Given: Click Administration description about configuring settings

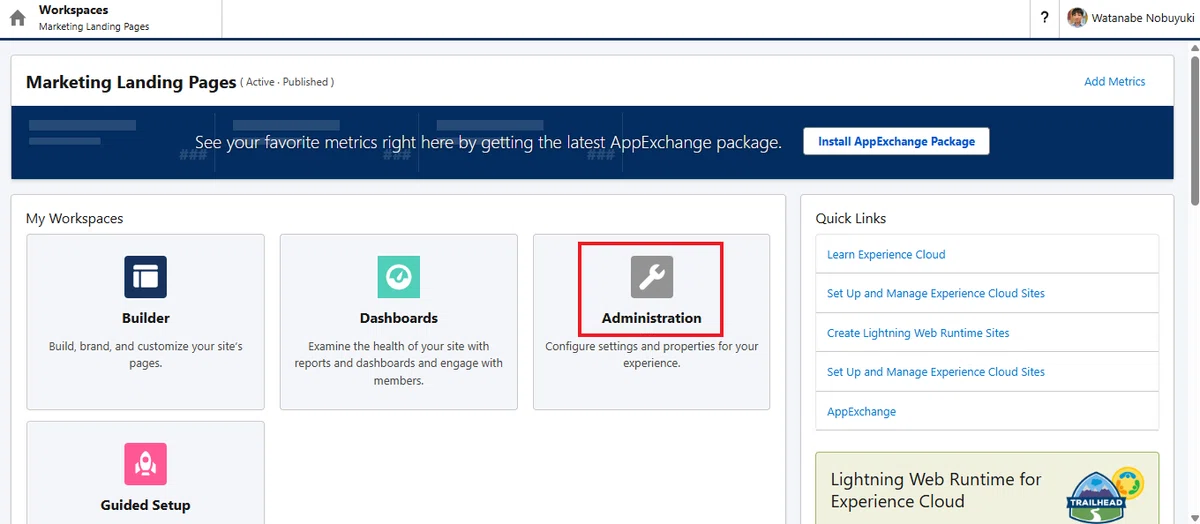Looking at the screenshot, I should [652, 355].
